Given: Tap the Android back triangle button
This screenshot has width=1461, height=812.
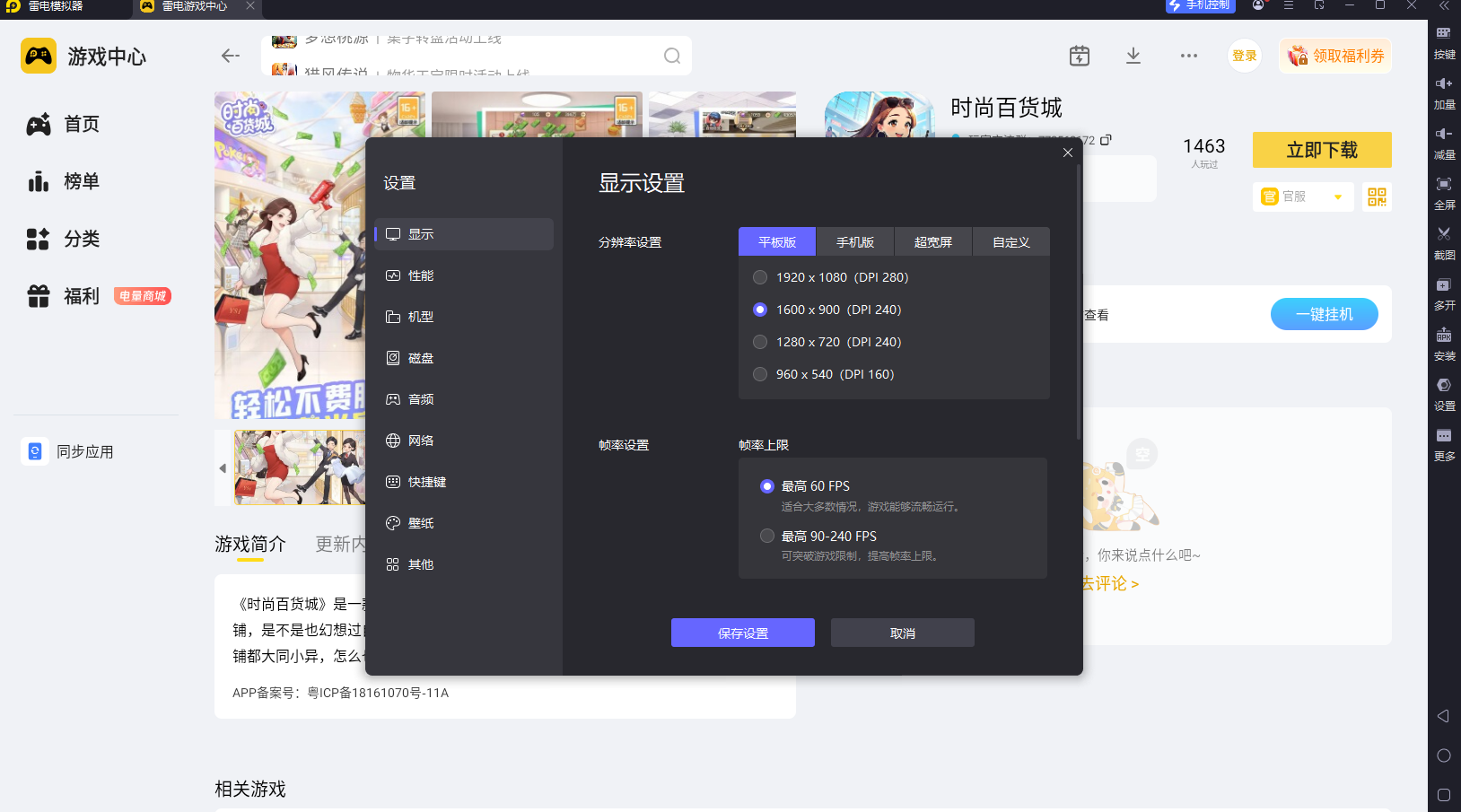Looking at the screenshot, I should point(1443,716).
